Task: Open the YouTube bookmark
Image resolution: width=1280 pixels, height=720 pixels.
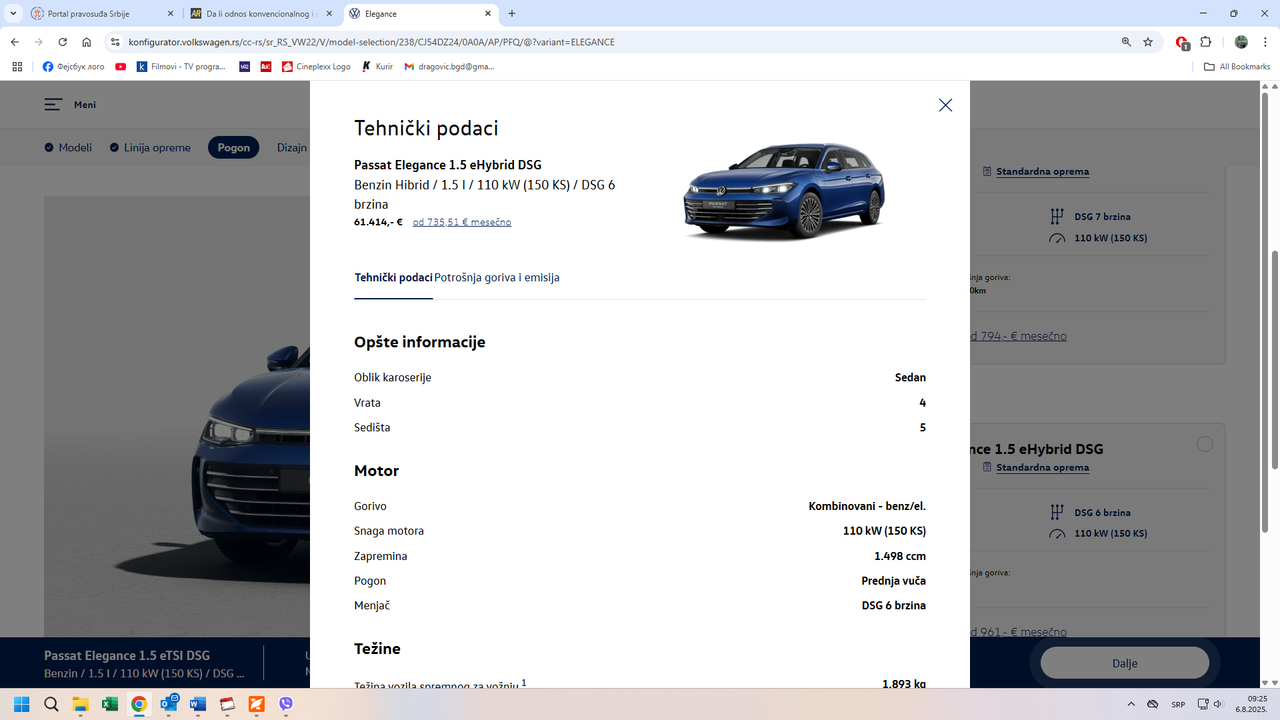Action: point(121,67)
